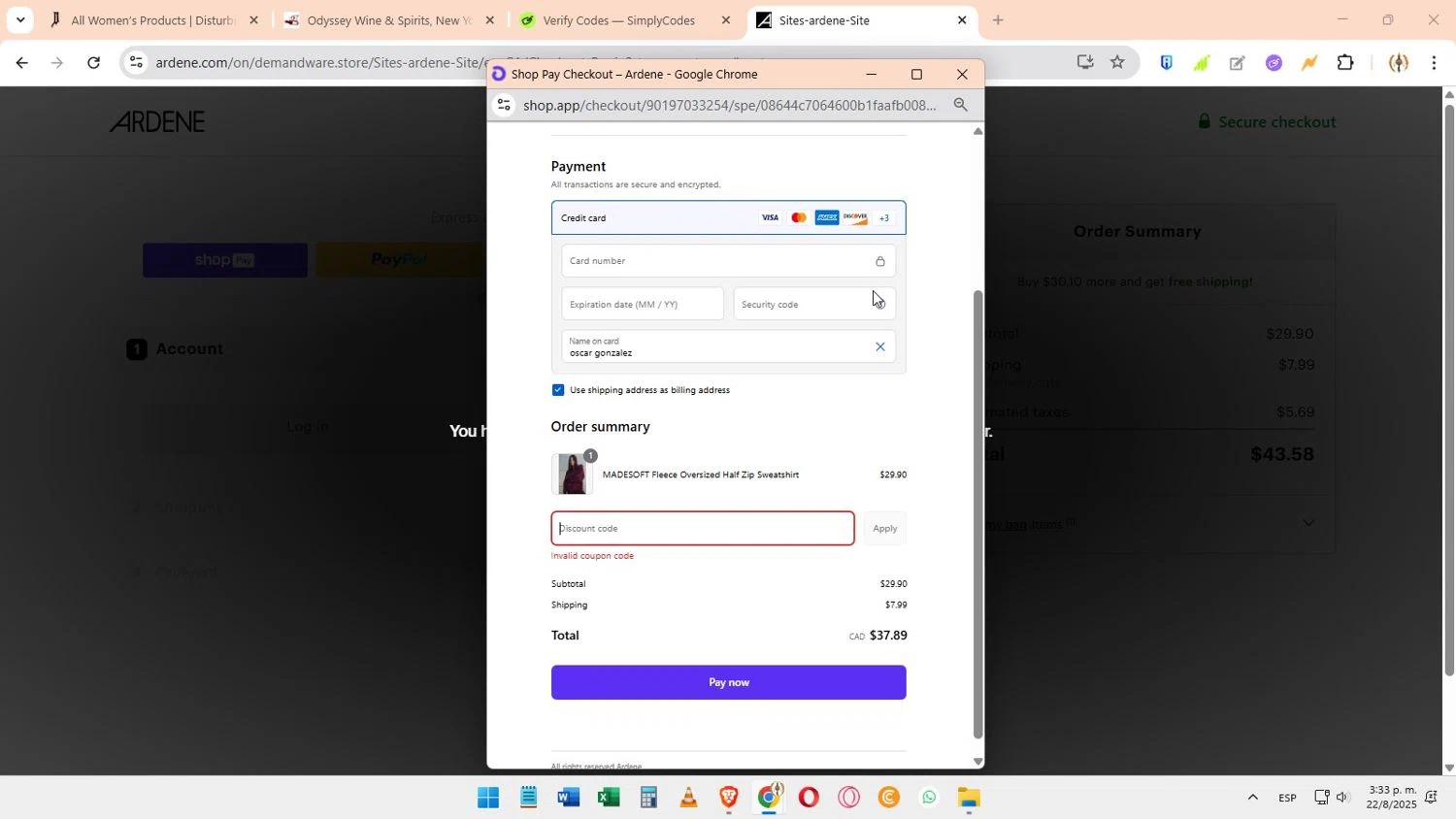Click the Pay now button

click(x=728, y=682)
